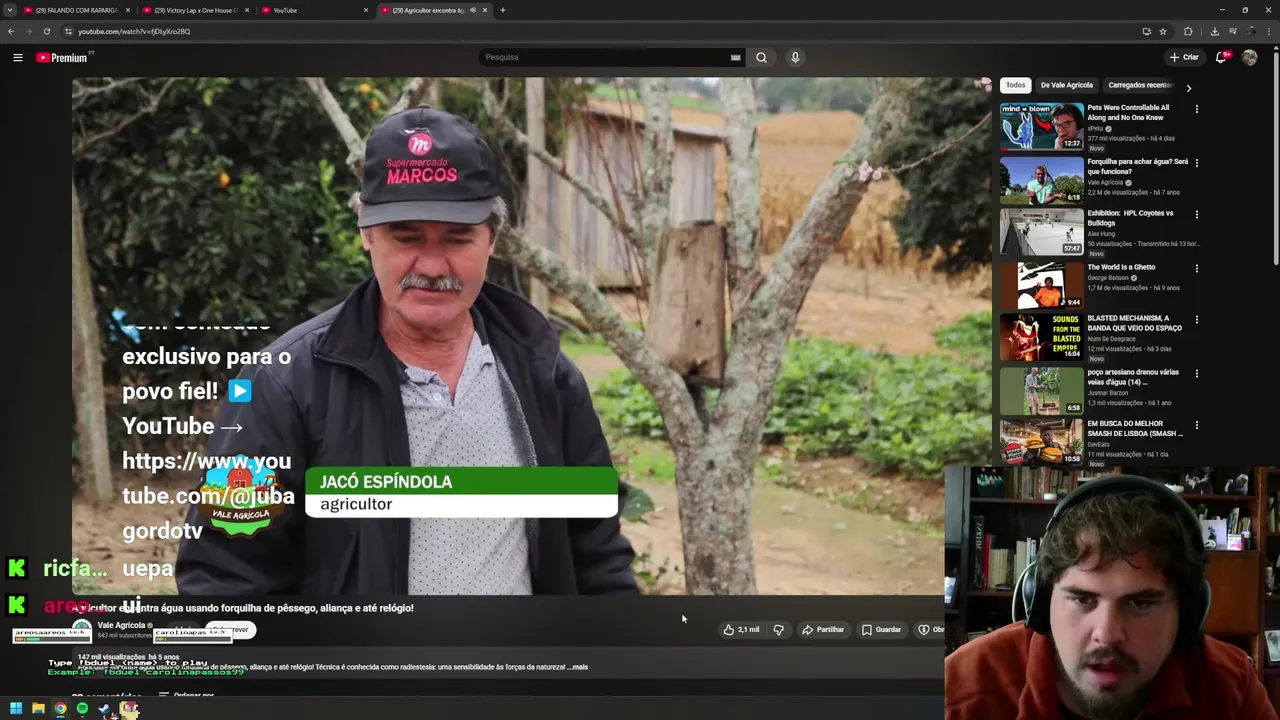Open the YouTube hamburger guide menu
Viewport: 1280px width, 720px height.
(17, 57)
